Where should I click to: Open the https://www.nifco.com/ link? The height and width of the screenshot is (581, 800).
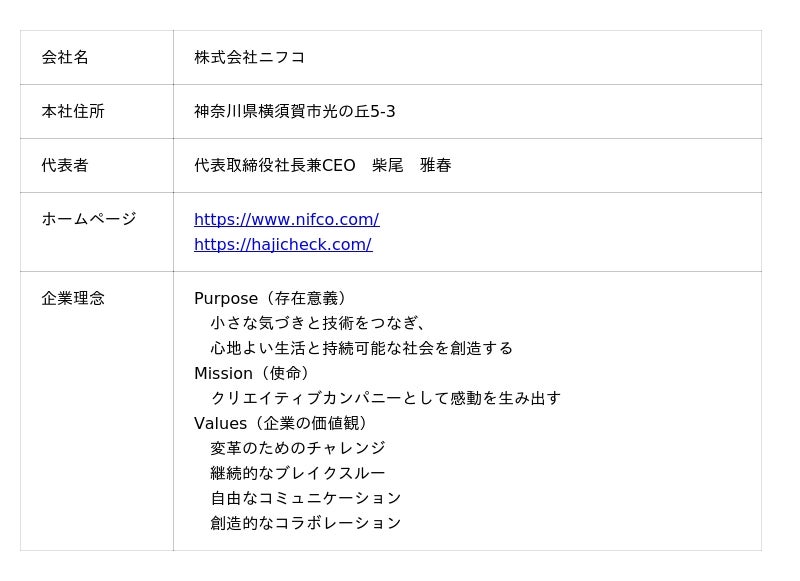coord(286,220)
